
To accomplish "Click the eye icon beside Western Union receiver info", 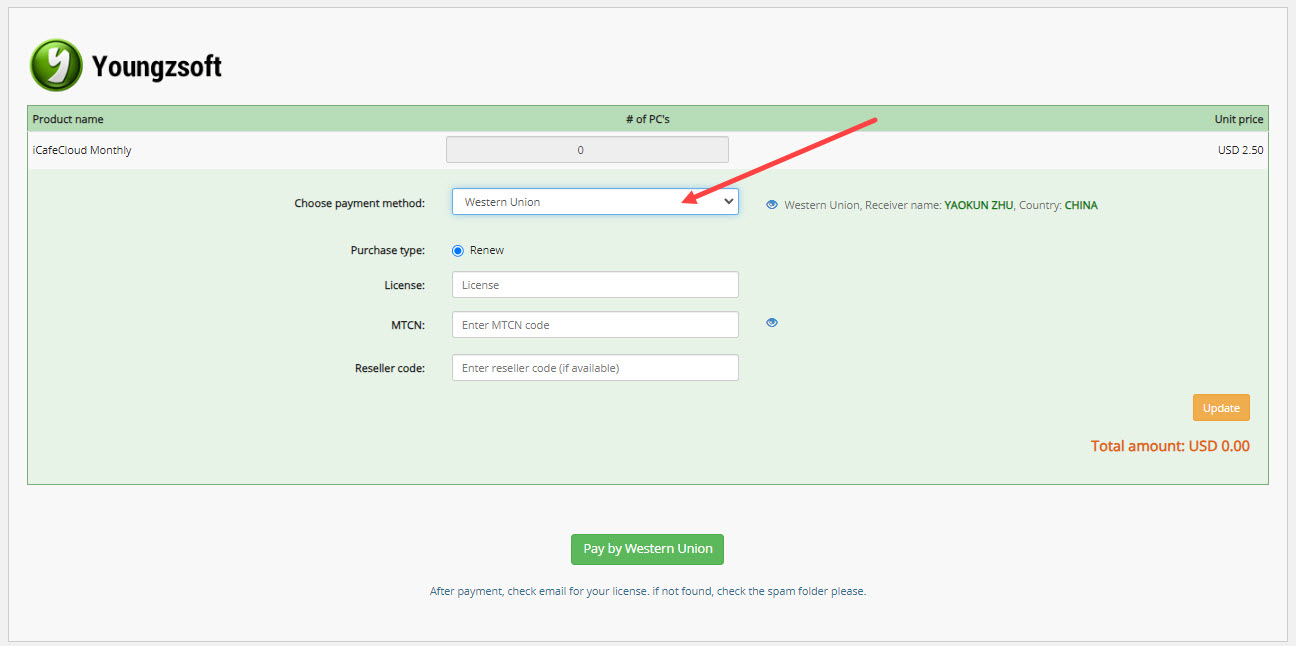I will click(x=772, y=205).
